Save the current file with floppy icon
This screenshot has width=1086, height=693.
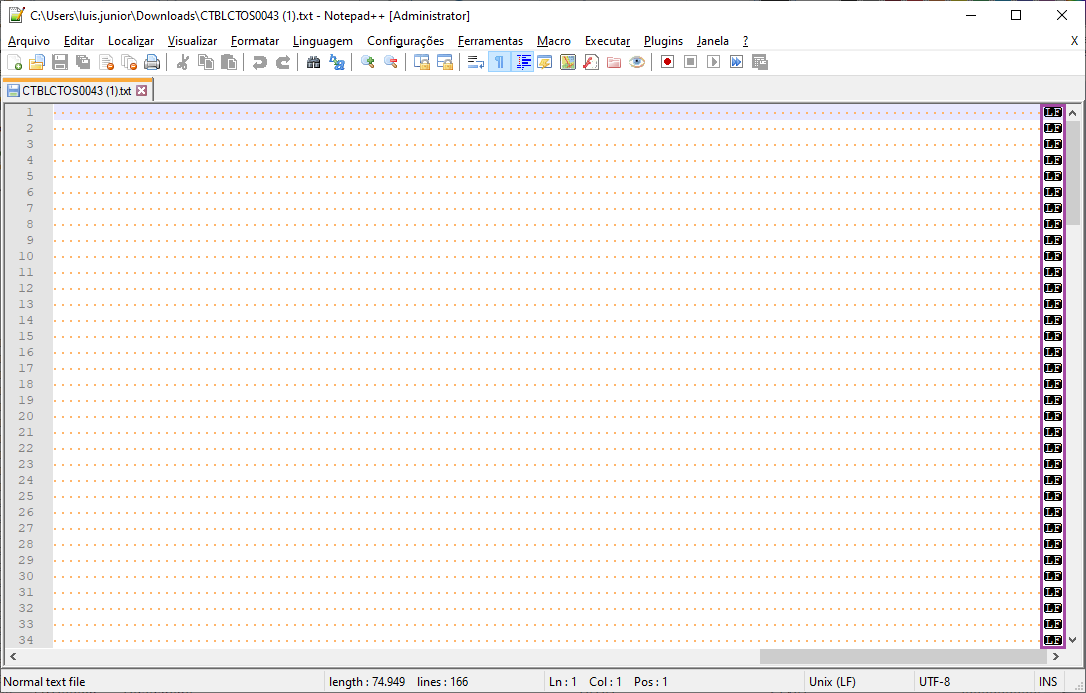pyautogui.click(x=60, y=62)
